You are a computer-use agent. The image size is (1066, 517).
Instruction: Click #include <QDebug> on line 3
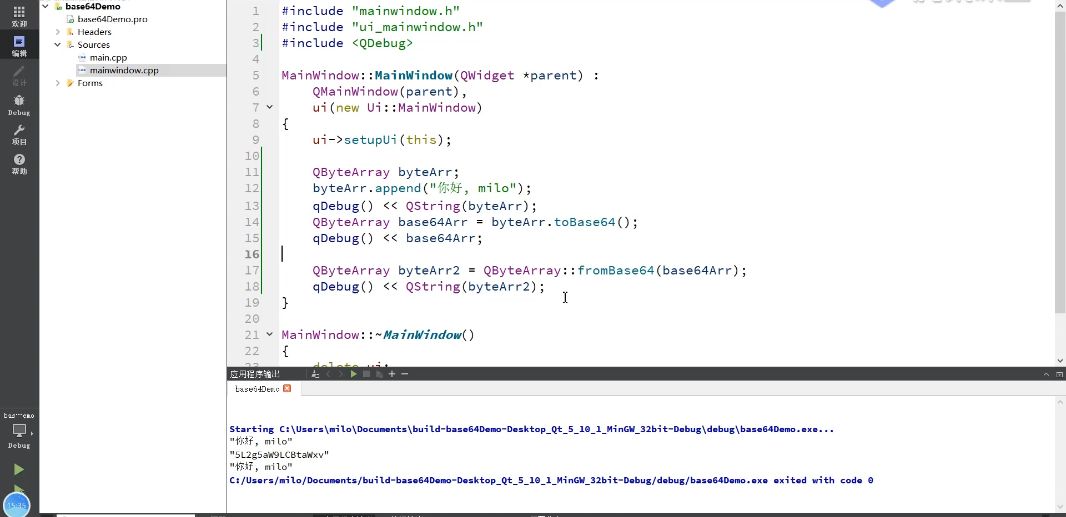click(x=347, y=43)
